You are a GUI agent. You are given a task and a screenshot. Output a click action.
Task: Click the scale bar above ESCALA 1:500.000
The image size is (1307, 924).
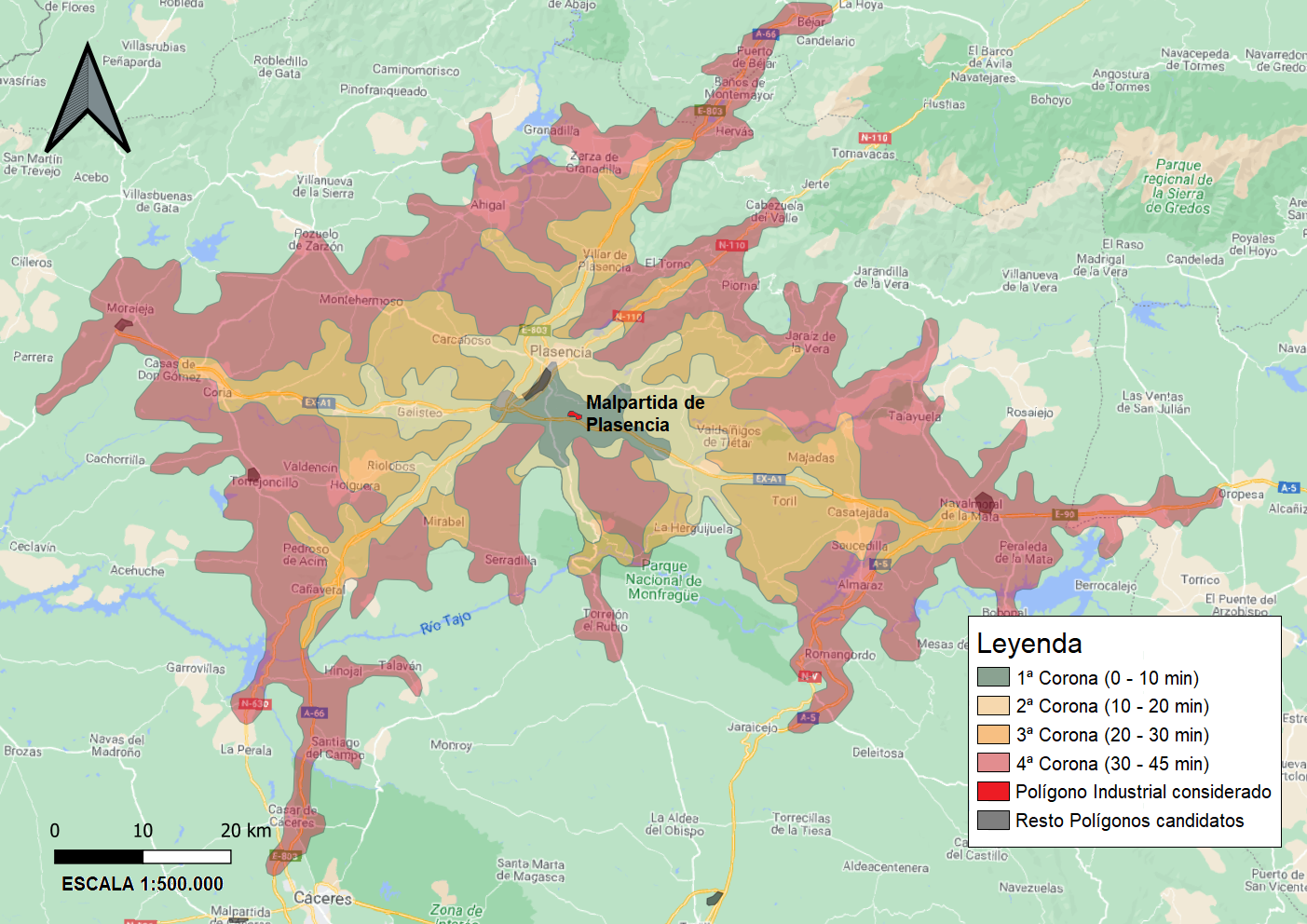click(x=143, y=856)
